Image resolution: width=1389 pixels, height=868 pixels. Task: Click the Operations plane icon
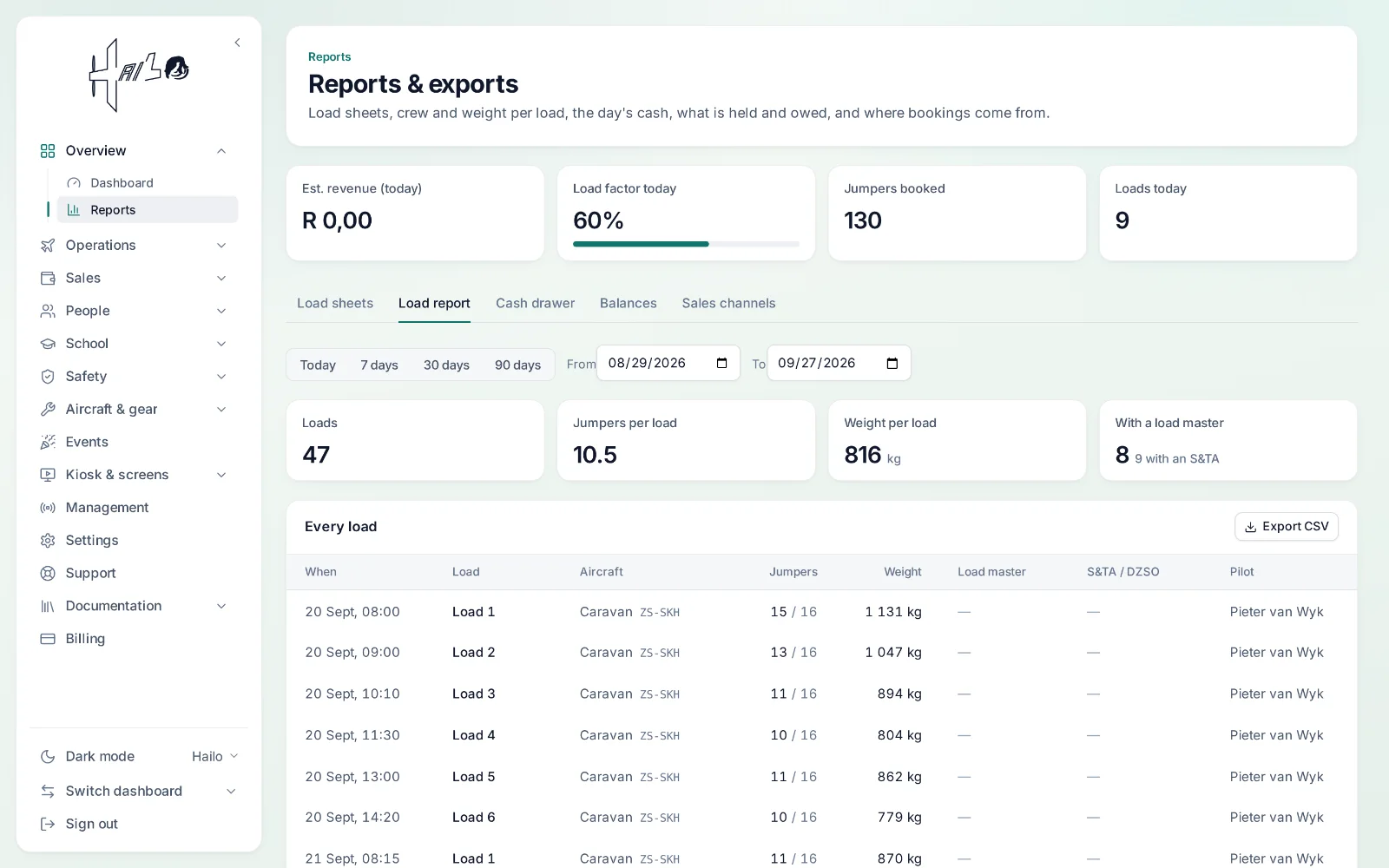[48, 246]
